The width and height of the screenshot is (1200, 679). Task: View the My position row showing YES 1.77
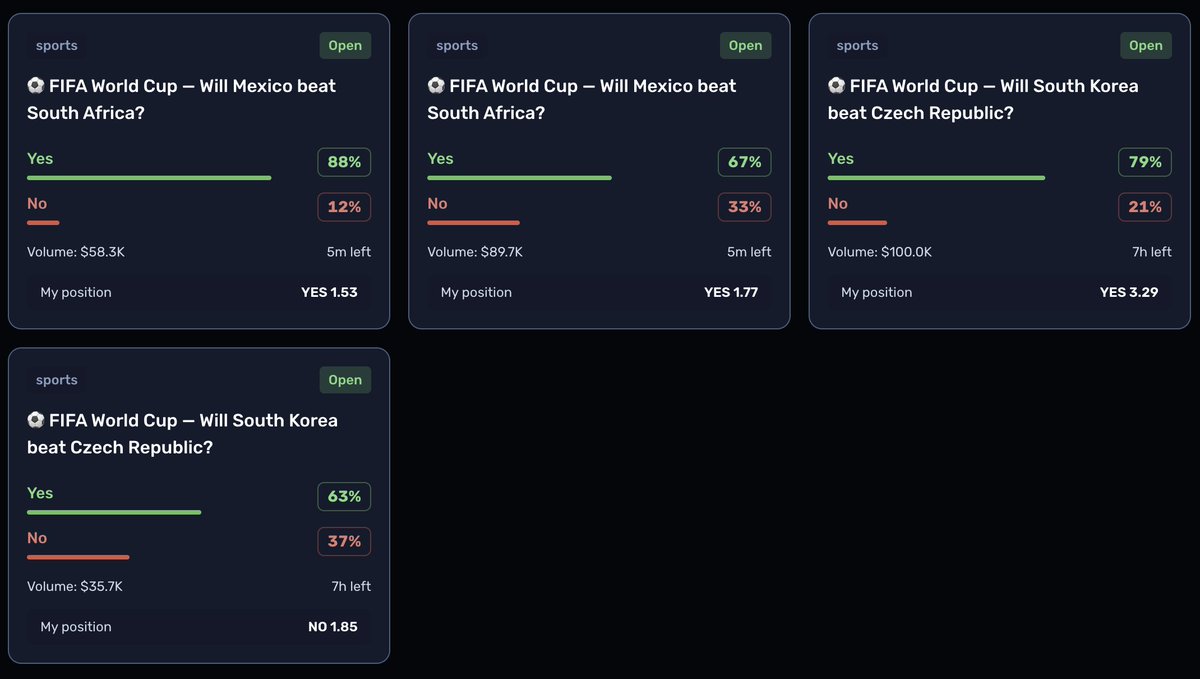(599, 293)
